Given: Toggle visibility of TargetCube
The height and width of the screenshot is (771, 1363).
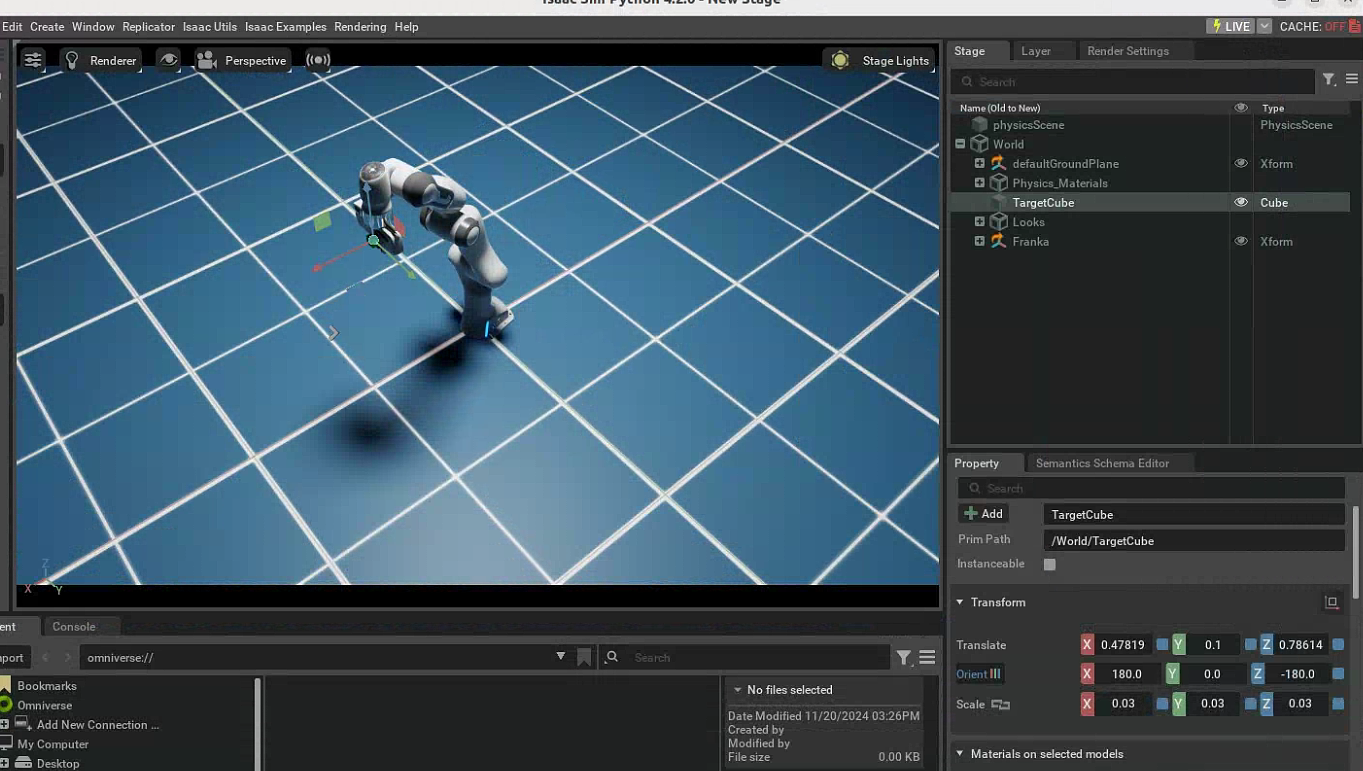Looking at the screenshot, I should [1241, 202].
